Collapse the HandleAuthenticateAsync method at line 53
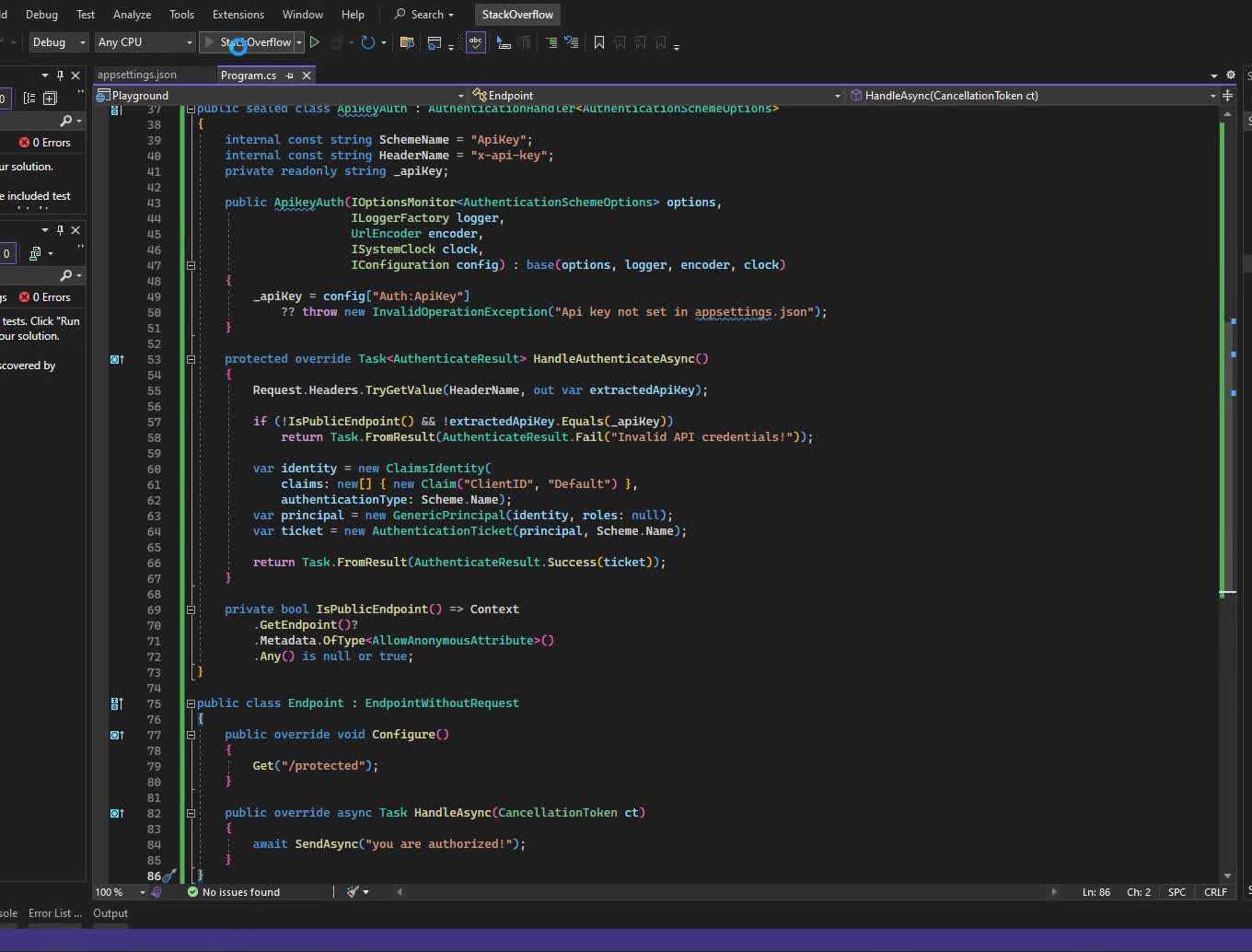Image resolution: width=1252 pixels, height=952 pixels. (191, 359)
